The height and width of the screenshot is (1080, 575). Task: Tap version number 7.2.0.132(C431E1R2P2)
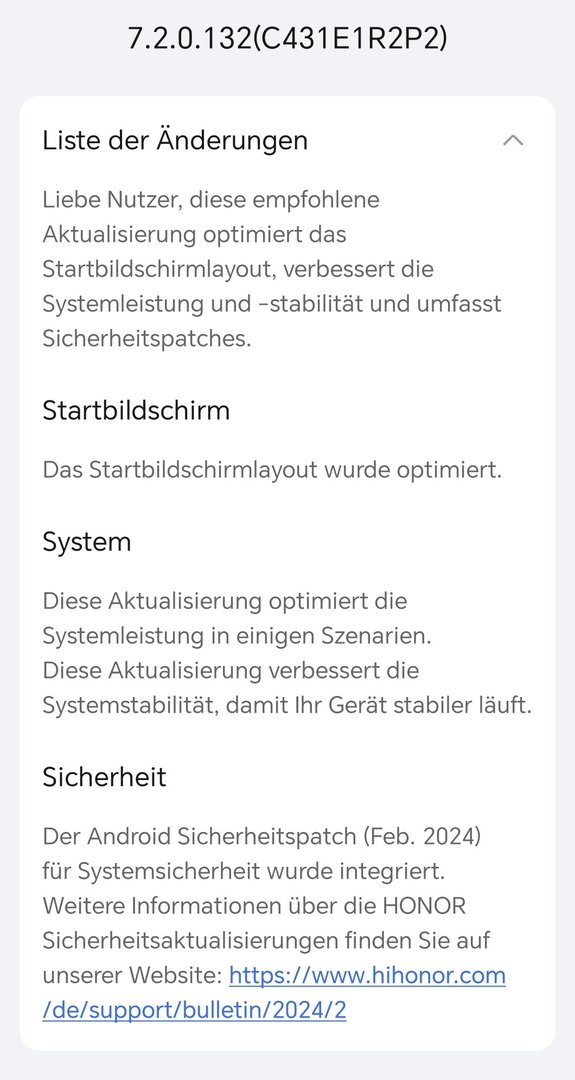[x=287, y=38]
